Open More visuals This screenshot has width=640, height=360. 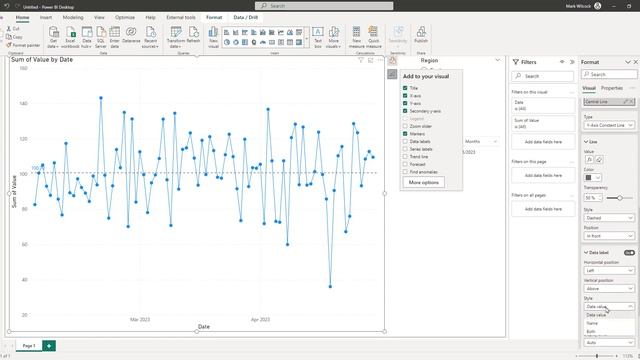tap(333, 37)
